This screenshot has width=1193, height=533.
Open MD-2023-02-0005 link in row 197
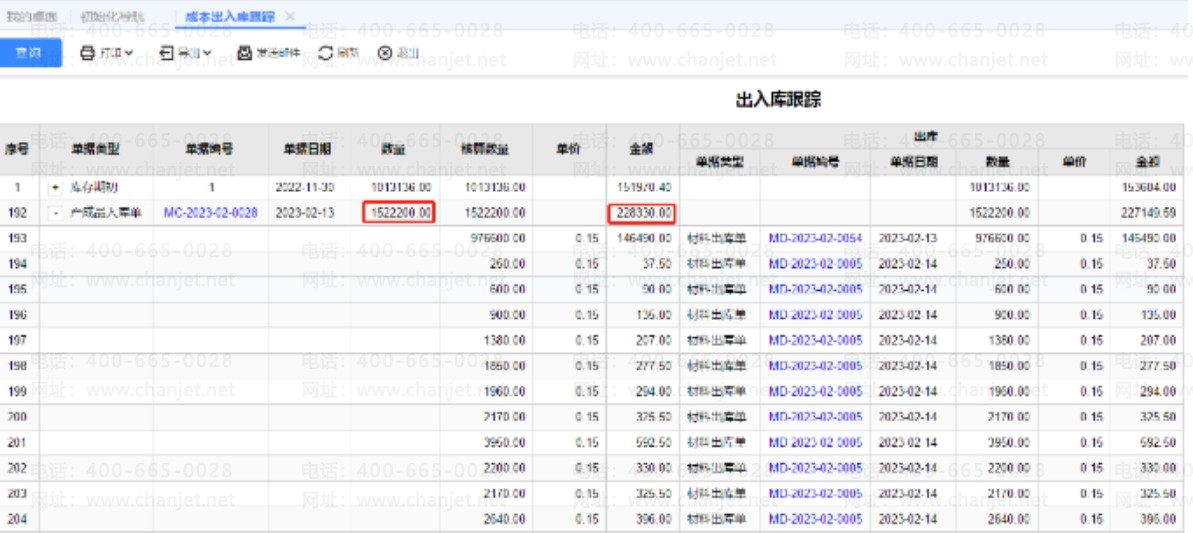click(x=815, y=341)
